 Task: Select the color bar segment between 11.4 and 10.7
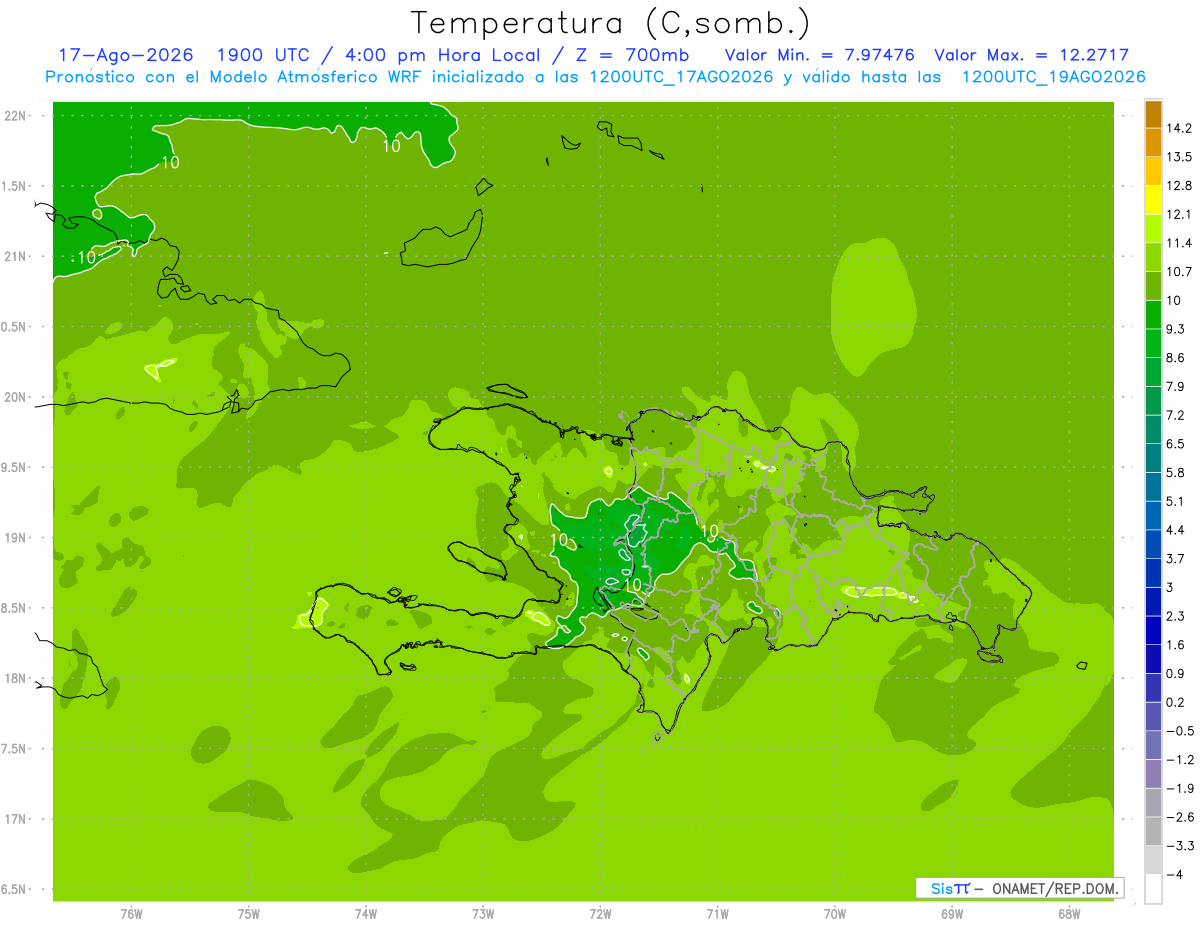click(1153, 258)
